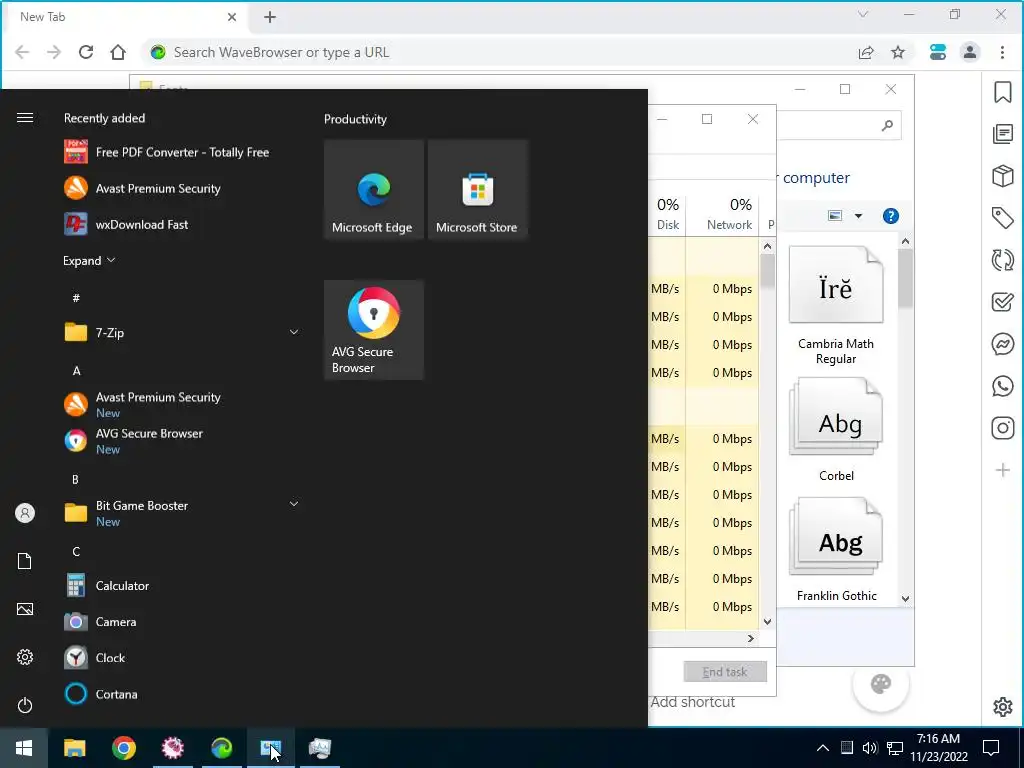Open Fonts window help button
The image size is (1024, 768).
point(890,216)
